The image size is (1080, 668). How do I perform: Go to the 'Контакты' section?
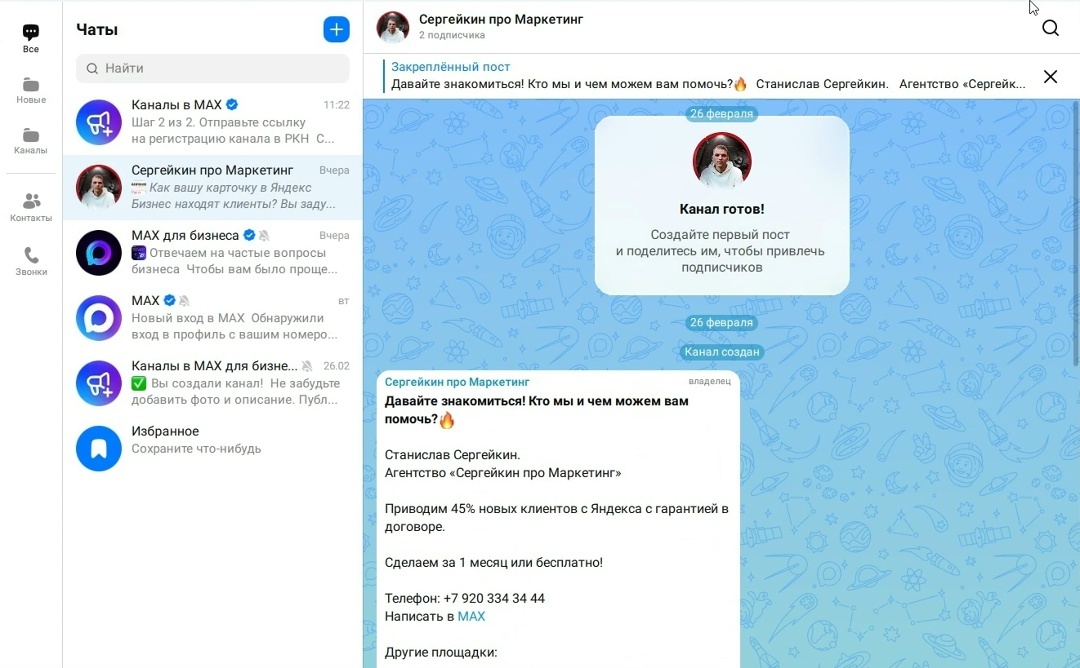tap(30, 207)
